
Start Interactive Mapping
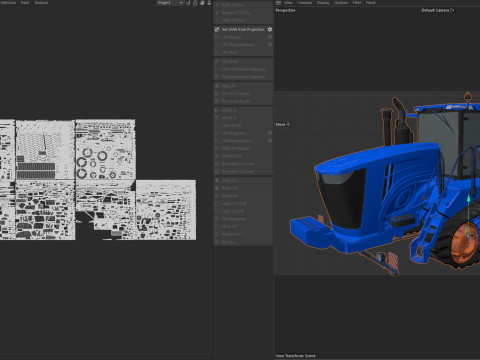243,69
